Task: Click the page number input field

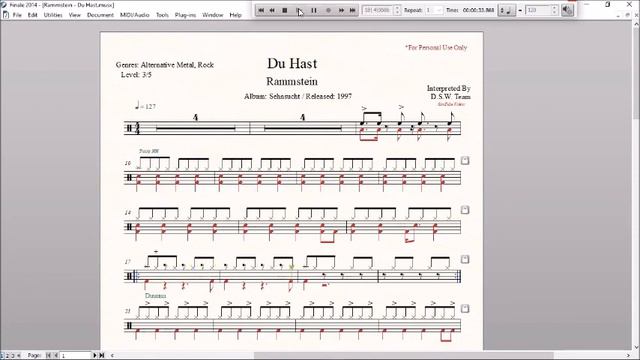Action: click(x=76, y=356)
